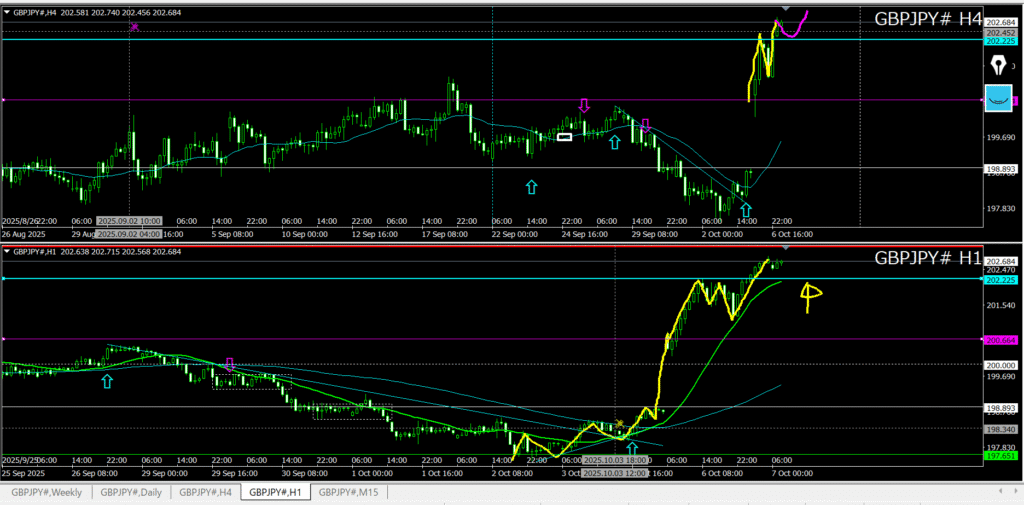Click the chart shift triangle atop H4 chart
The image size is (1024, 505).
click(x=785, y=9)
